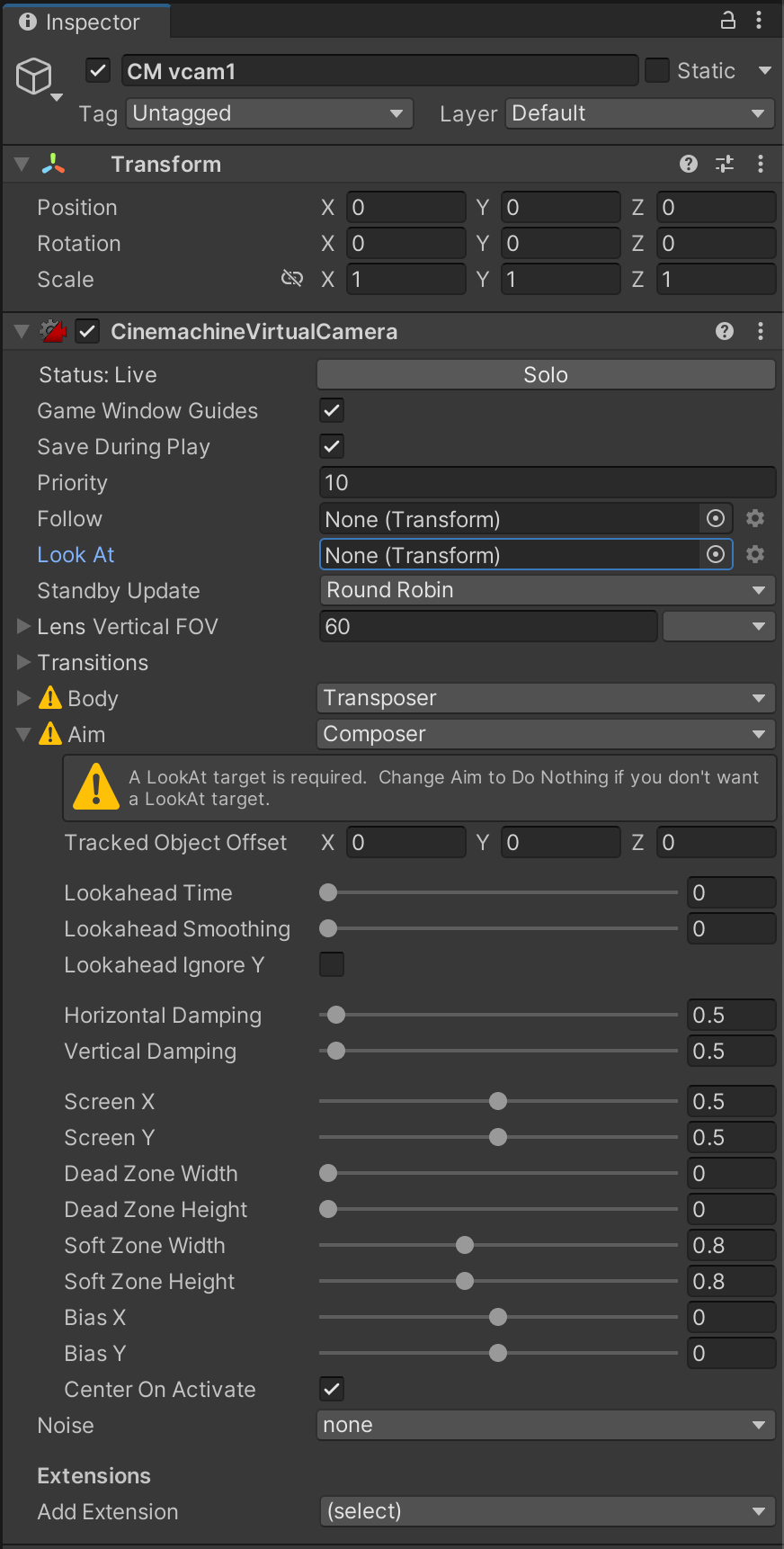Open the Lens FOV presets dropdown
The image size is (784, 1549).
pyautogui.click(x=718, y=626)
